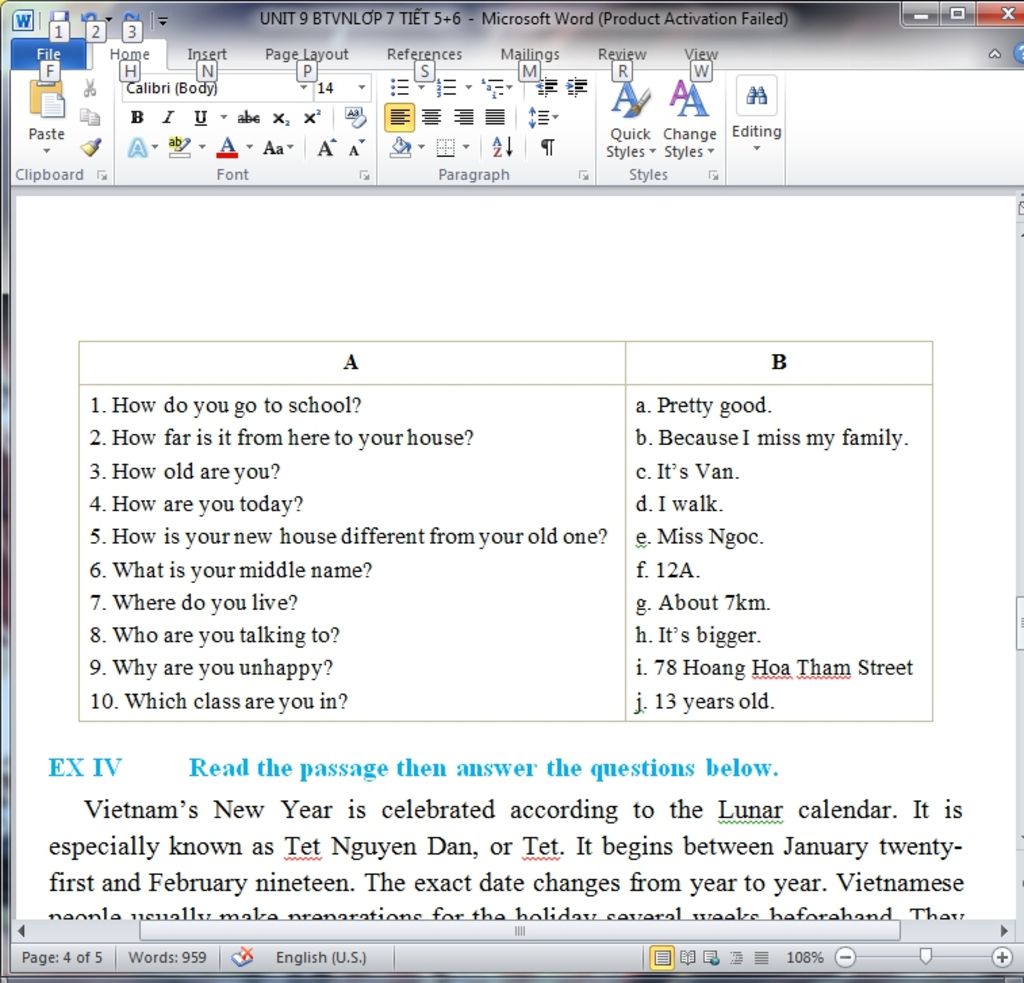The image size is (1024, 983).
Task: Apply subscript formatting
Action: click(x=281, y=118)
